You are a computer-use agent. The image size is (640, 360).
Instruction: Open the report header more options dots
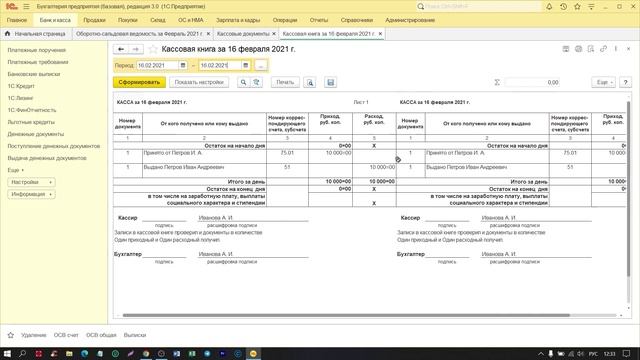(616, 49)
